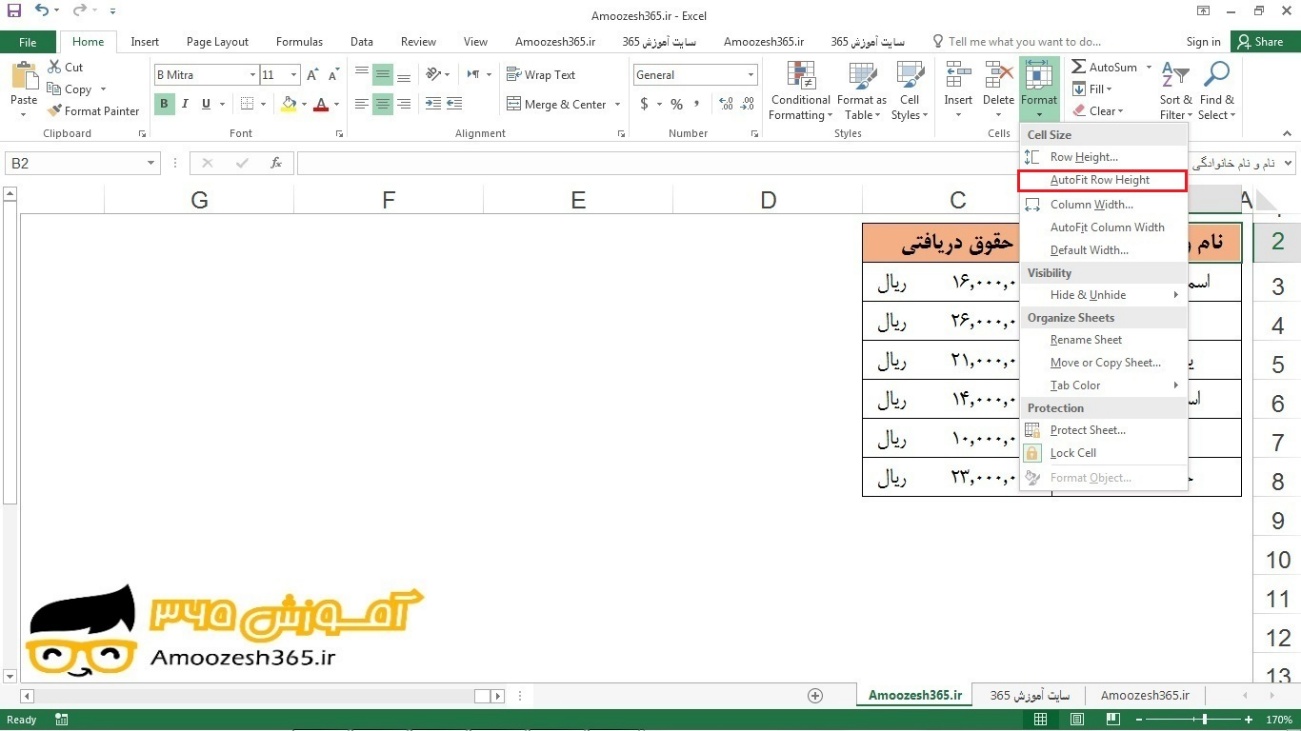
Task: Expand the font name dropdown B Mitra
Action: pos(252,75)
